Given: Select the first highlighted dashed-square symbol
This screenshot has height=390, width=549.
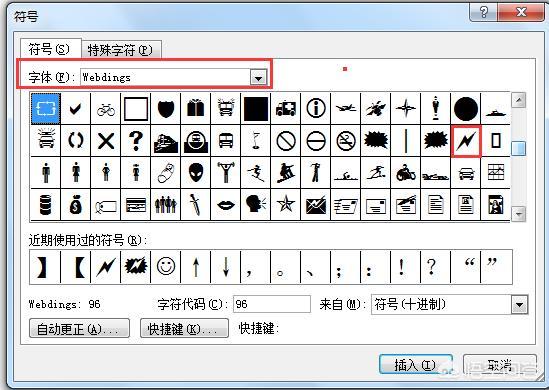Looking at the screenshot, I should 46,109.
